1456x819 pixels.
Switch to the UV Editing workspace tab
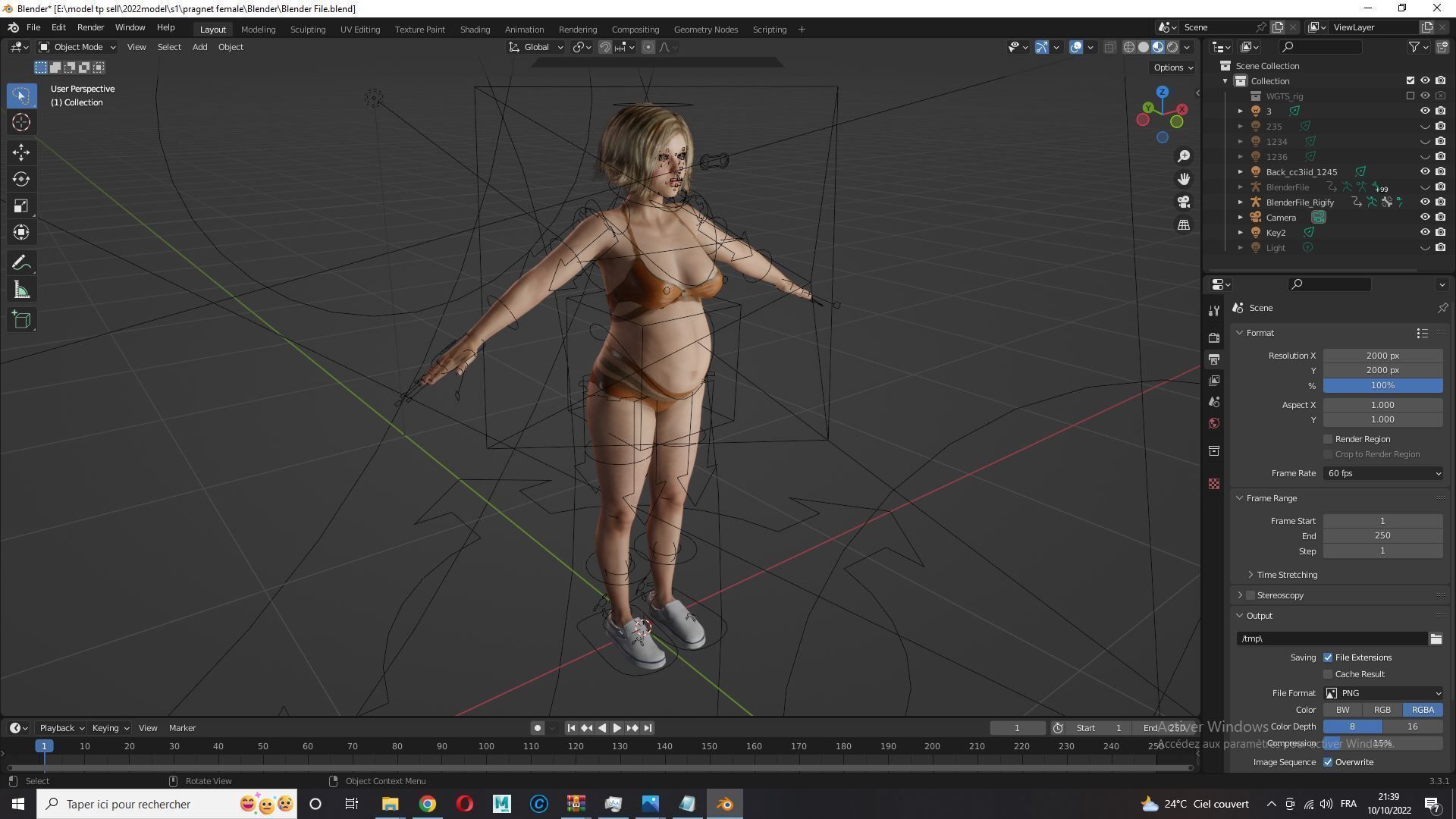(360, 30)
